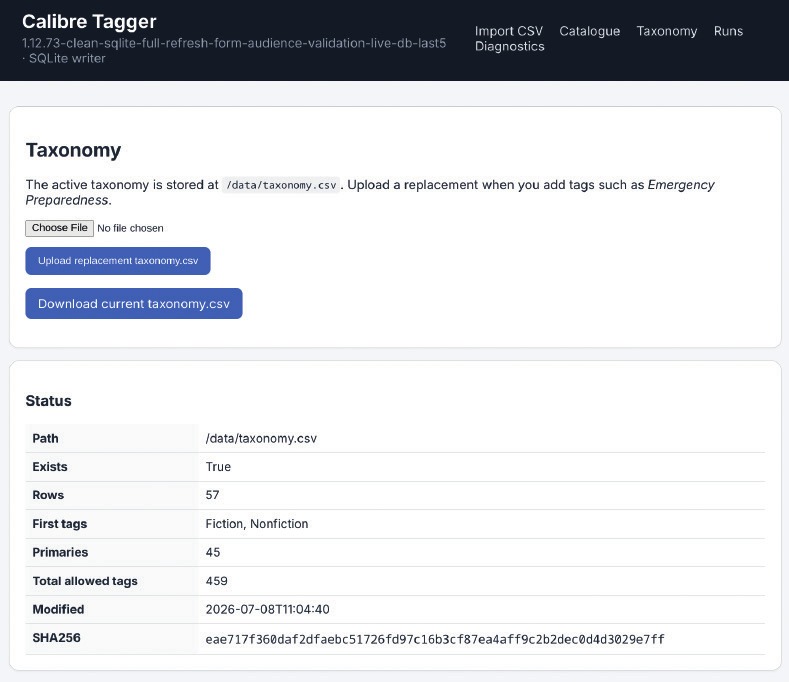This screenshot has width=789, height=682.
Task: Click the timestamp 2026-07-08T11:04:40
Action: [x=267, y=609]
